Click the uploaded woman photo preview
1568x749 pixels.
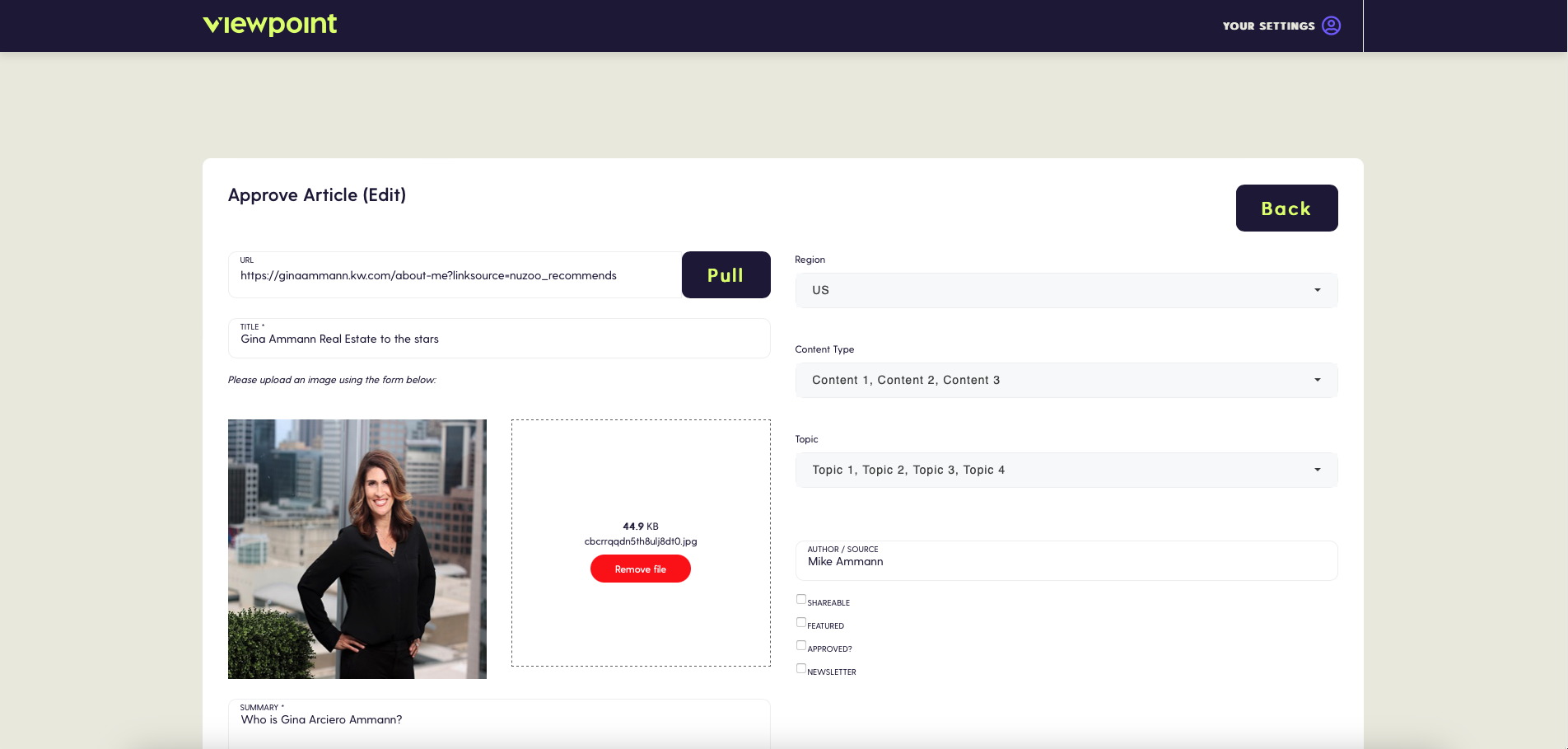point(357,549)
